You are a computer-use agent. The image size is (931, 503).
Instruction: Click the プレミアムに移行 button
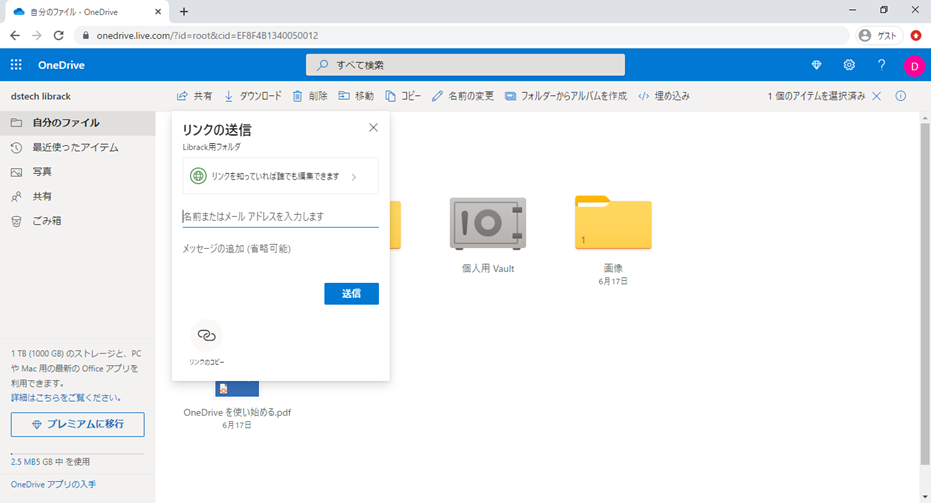pyautogui.click(x=77, y=425)
